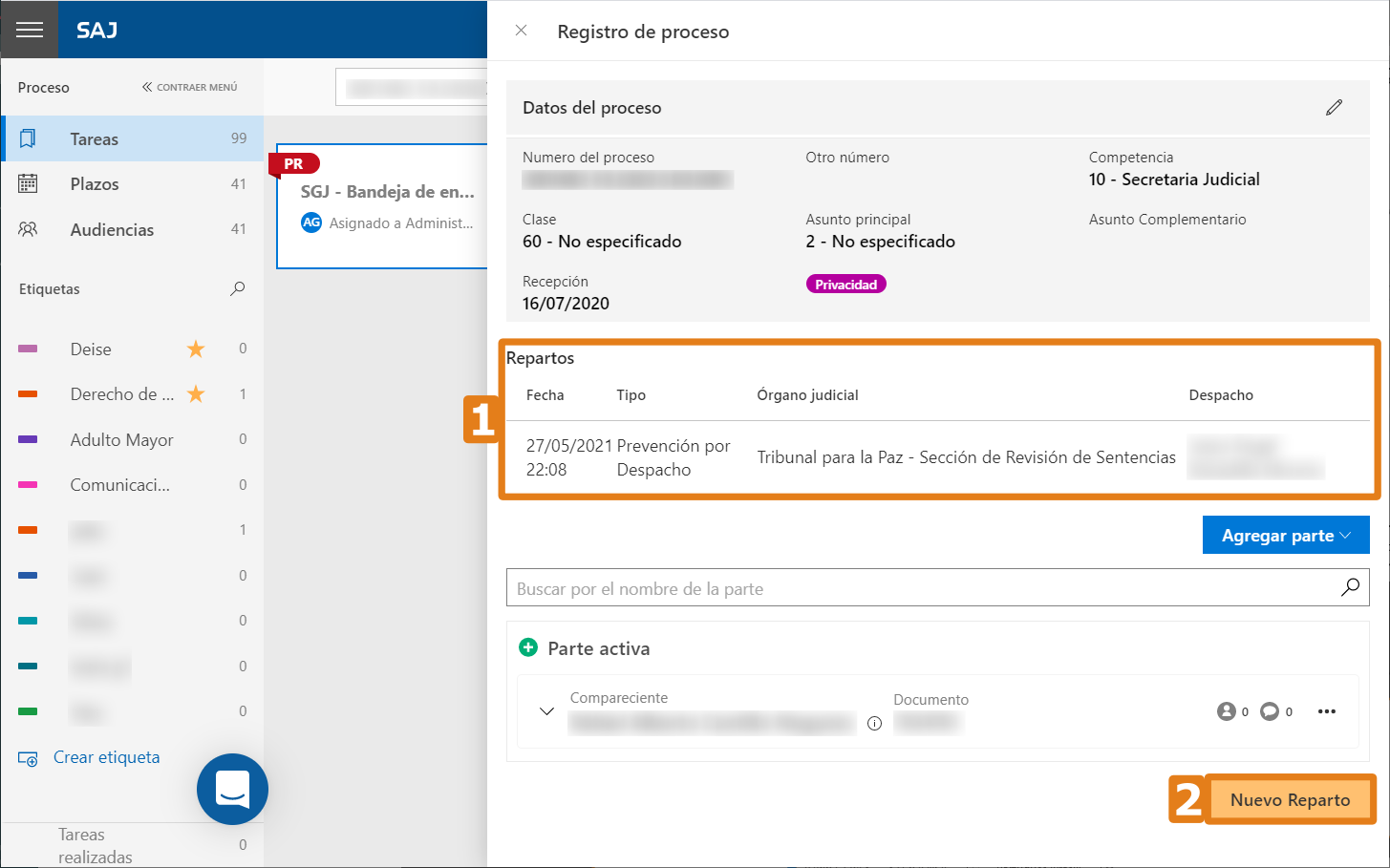Search labels with Etiquetas magnifier
Image resolution: width=1390 pixels, height=868 pixels.
[x=238, y=288]
